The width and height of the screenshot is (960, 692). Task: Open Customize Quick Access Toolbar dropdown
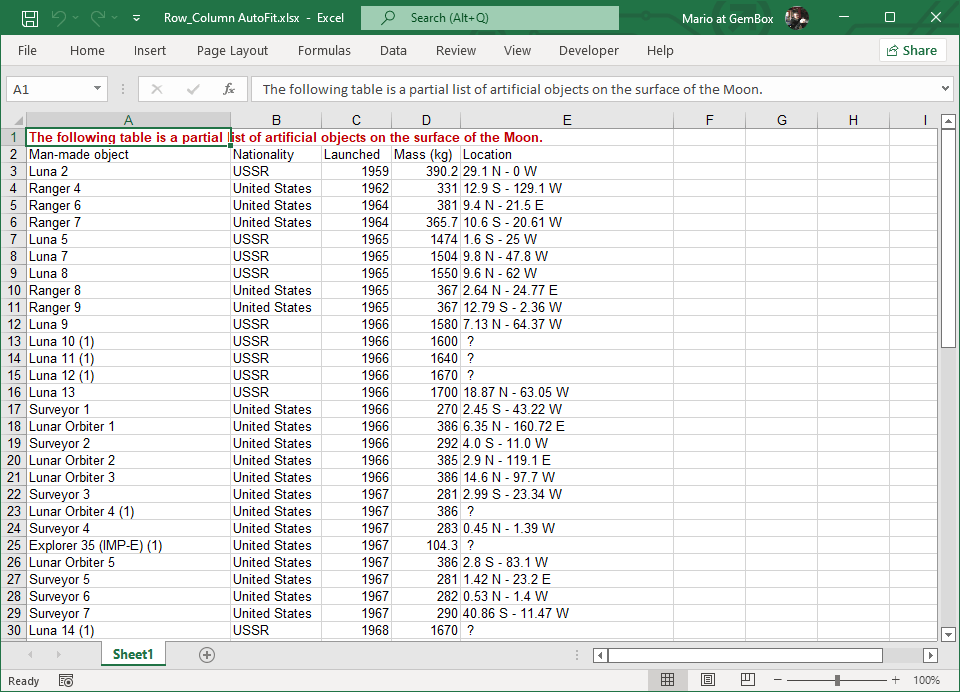136,18
